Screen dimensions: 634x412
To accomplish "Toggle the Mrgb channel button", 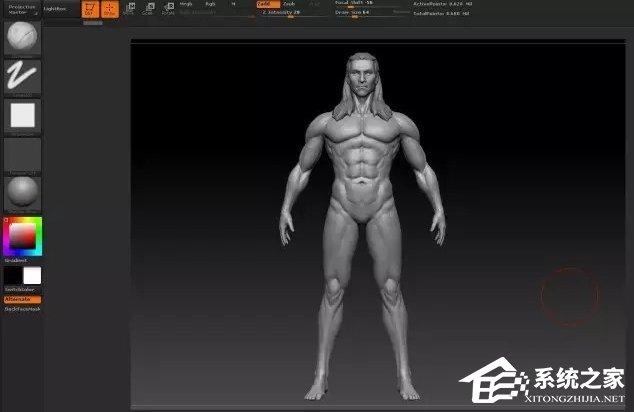I will click(x=185, y=4).
